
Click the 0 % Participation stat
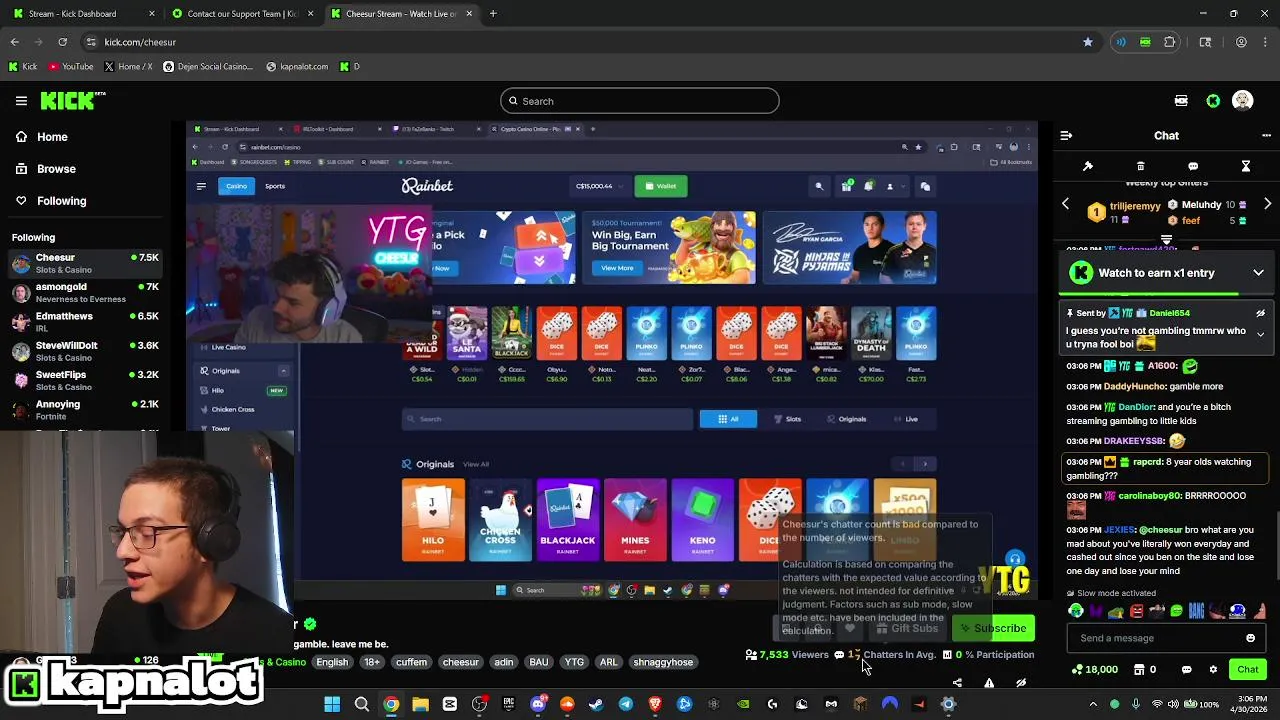pyautogui.click(x=988, y=655)
